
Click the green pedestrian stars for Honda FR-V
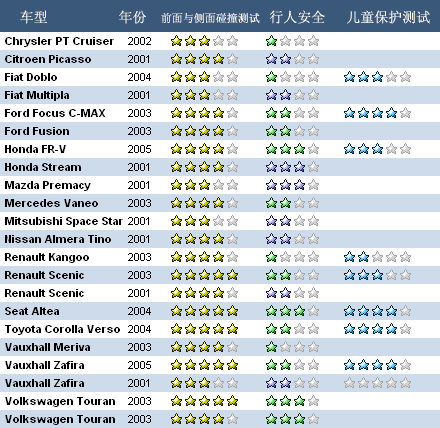[x=292, y=149]
